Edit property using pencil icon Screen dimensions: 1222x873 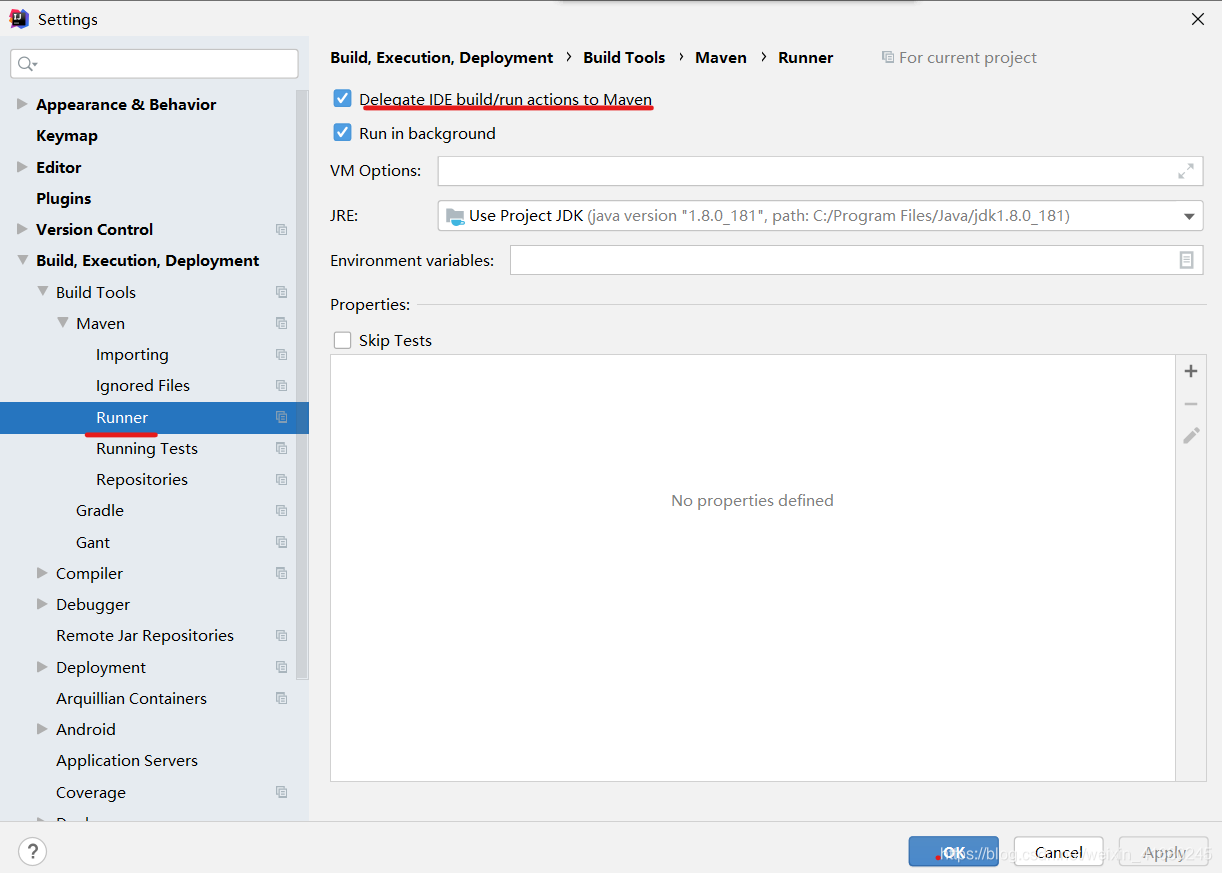point(1190,435)
